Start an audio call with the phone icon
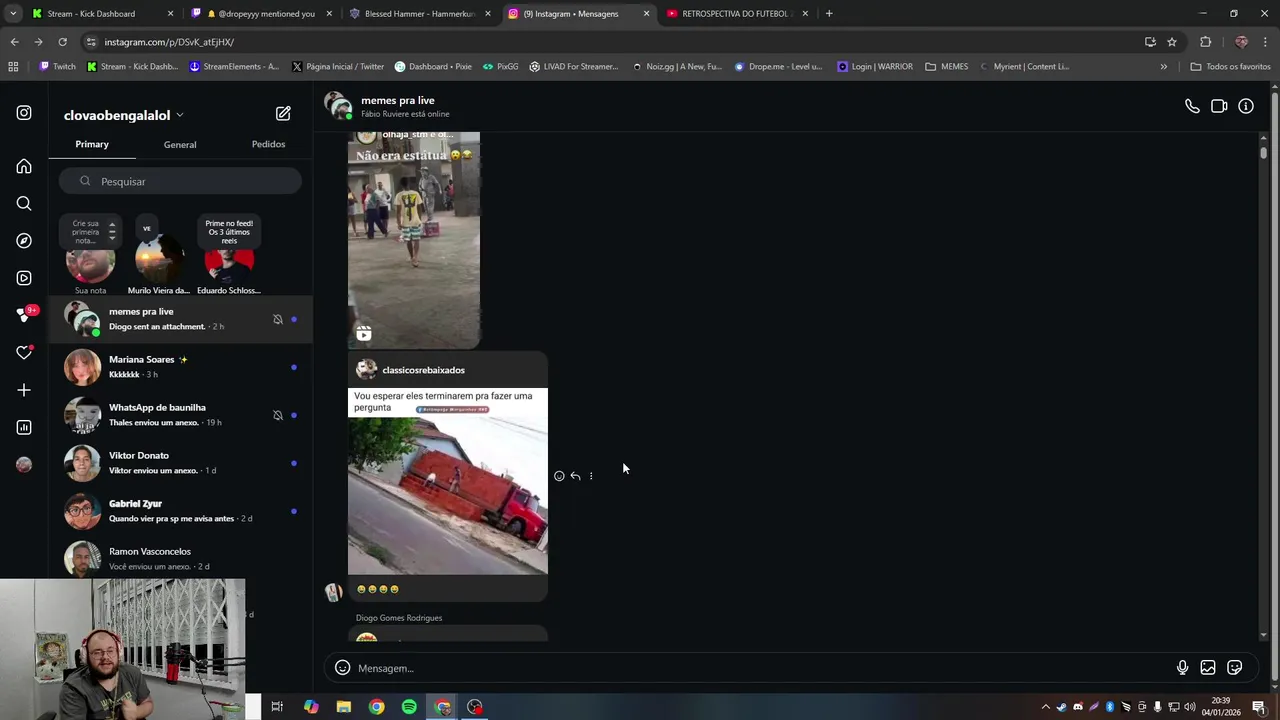 [x=1192, y=106]
